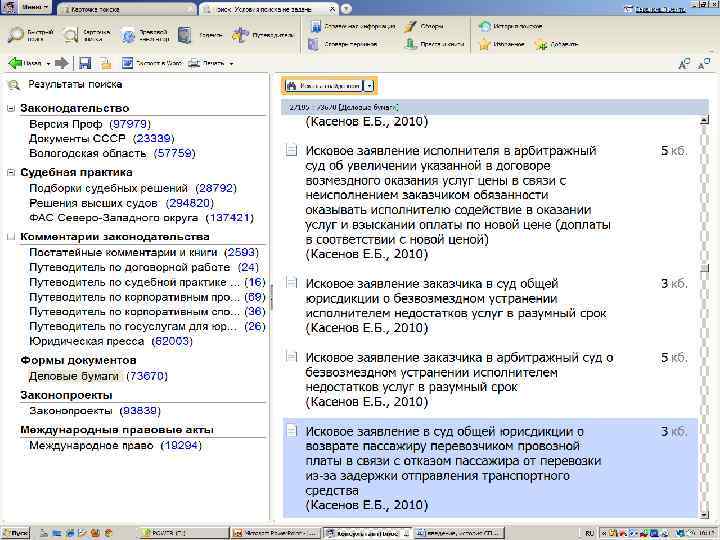The image size is (720, 540).
Task: Select Международное право (19294)
Action: click(x=115, y=445)
